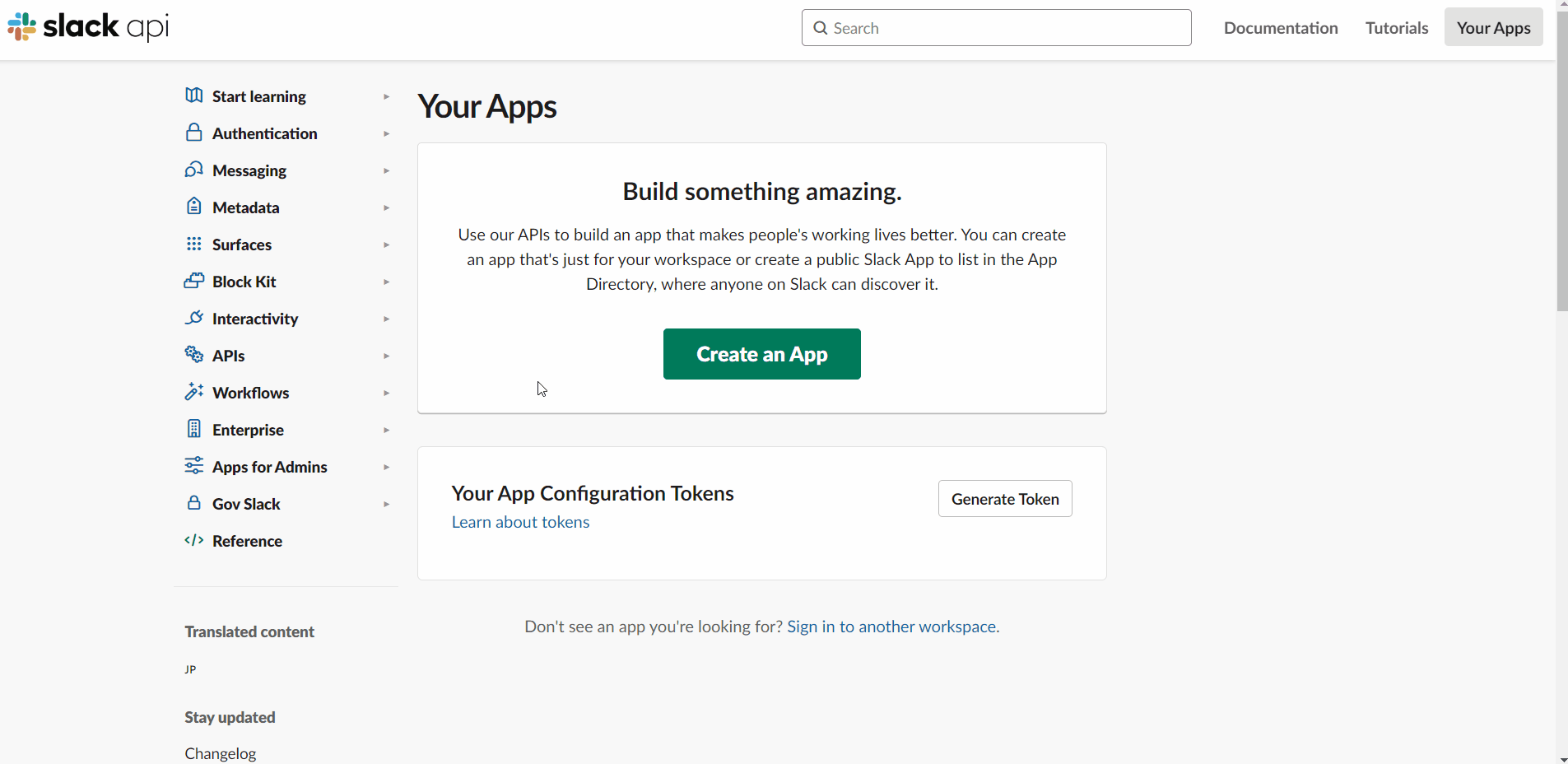The width and height of the screenshot is (1568, 764).
Task: Select the Authentication lock icon
Action: [193, 133]
